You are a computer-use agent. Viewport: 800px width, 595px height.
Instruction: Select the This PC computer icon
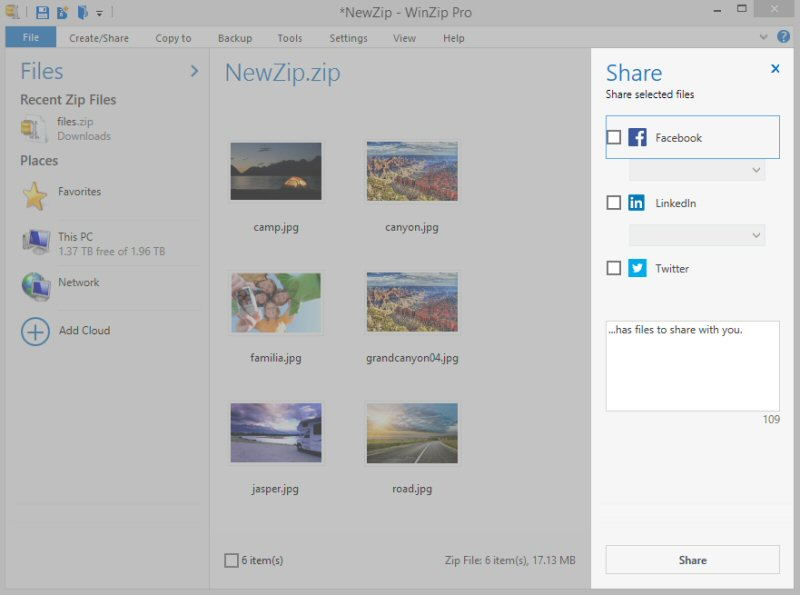[35, 242]
